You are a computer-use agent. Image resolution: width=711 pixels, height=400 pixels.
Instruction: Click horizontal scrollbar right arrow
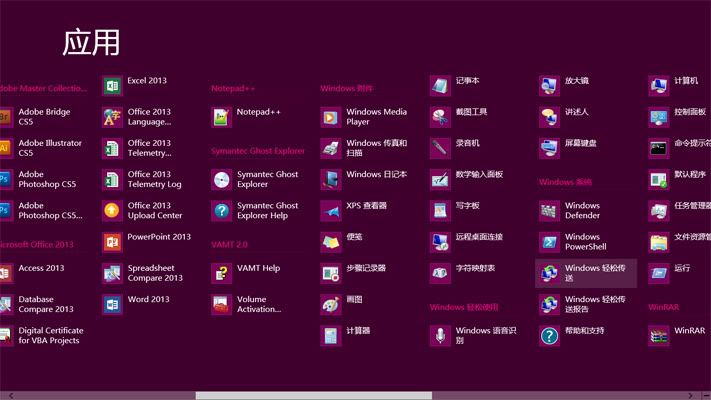pyautogui.click(x=690, y=395)
